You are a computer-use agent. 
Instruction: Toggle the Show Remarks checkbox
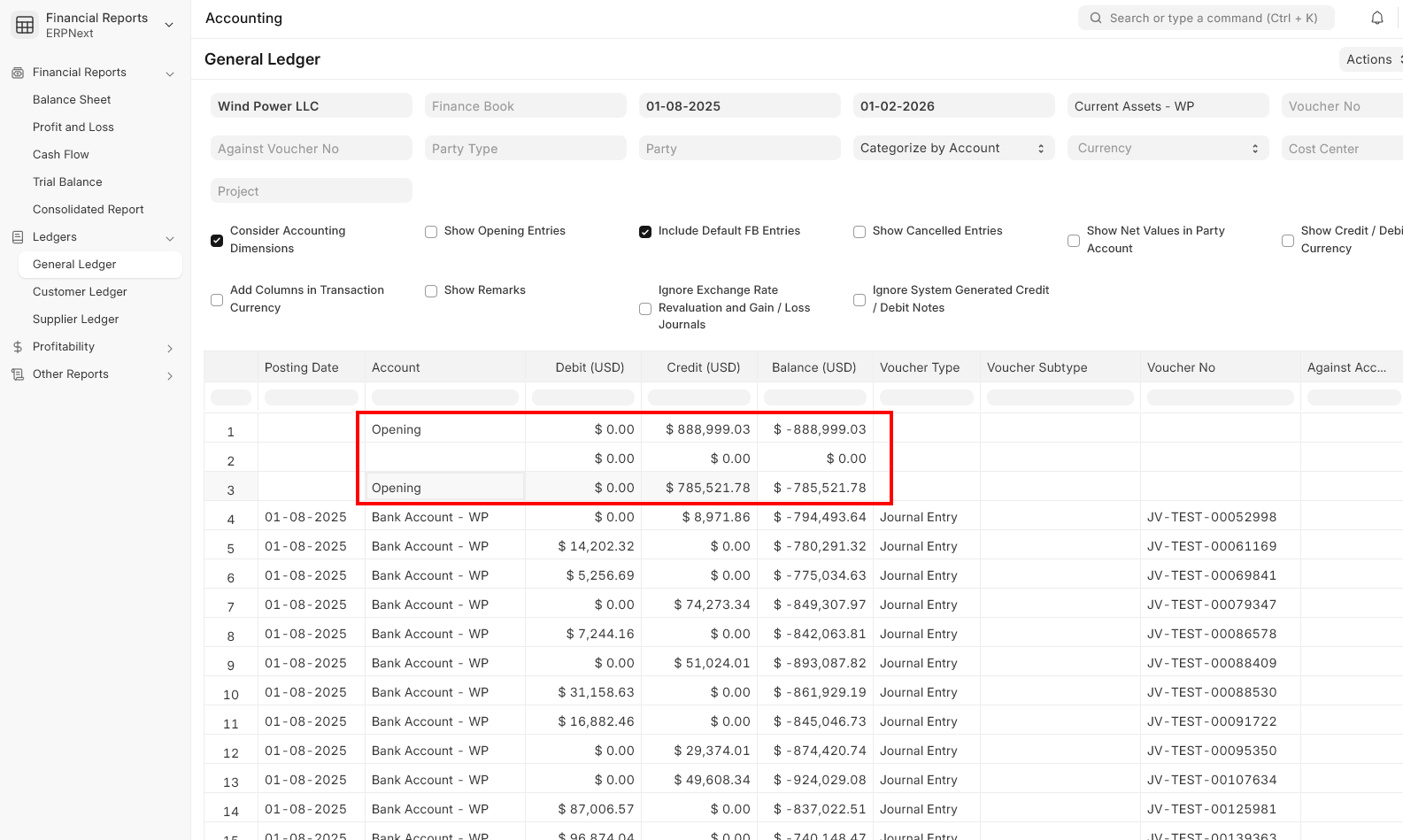point(431,291)
